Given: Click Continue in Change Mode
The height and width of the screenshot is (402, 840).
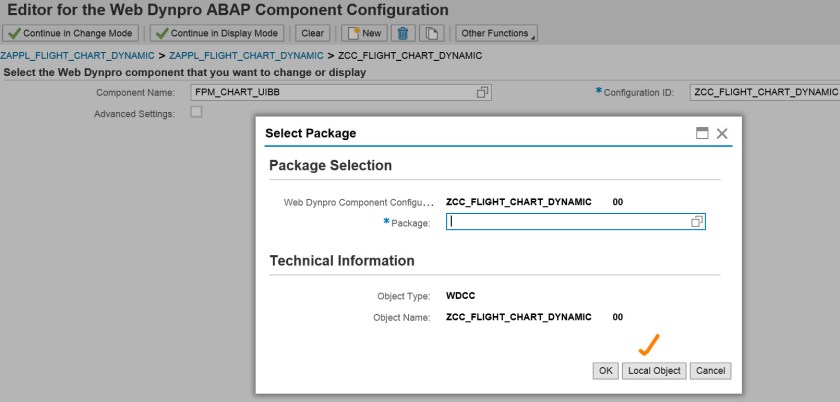Looking at the screenshot, I should 73,33.
